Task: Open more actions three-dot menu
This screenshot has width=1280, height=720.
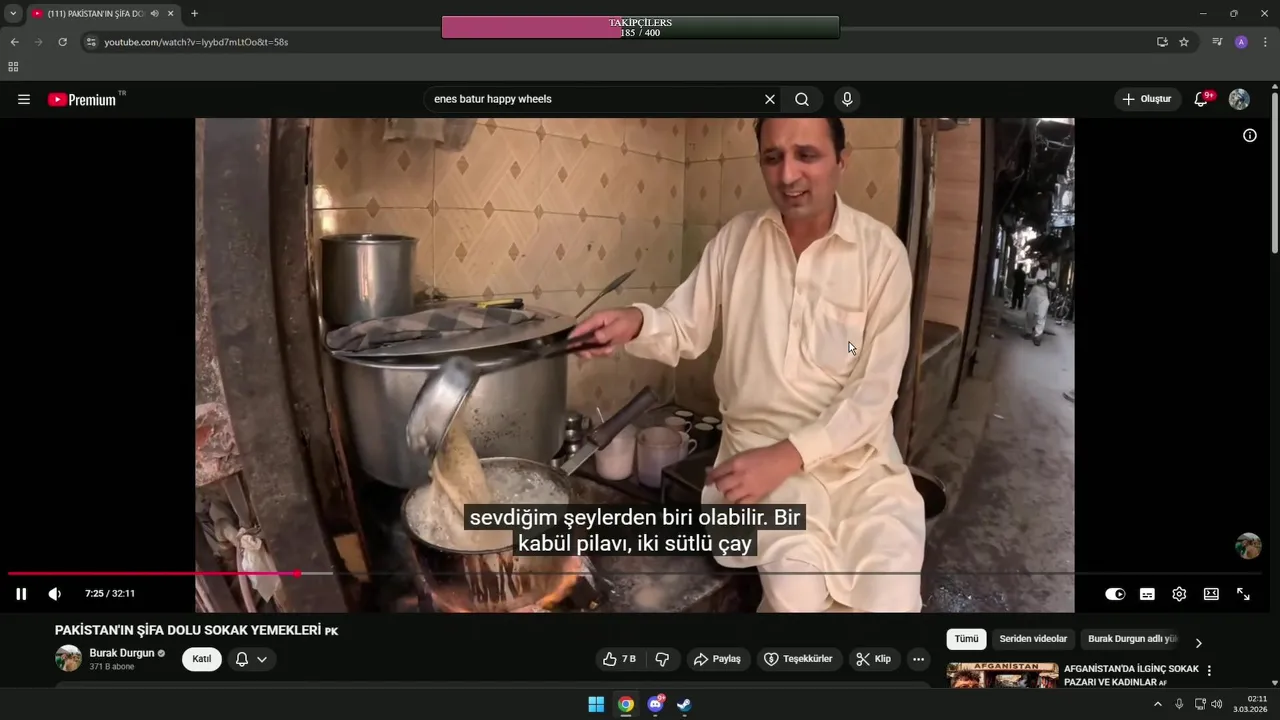Action: click(x=918, y=659)
